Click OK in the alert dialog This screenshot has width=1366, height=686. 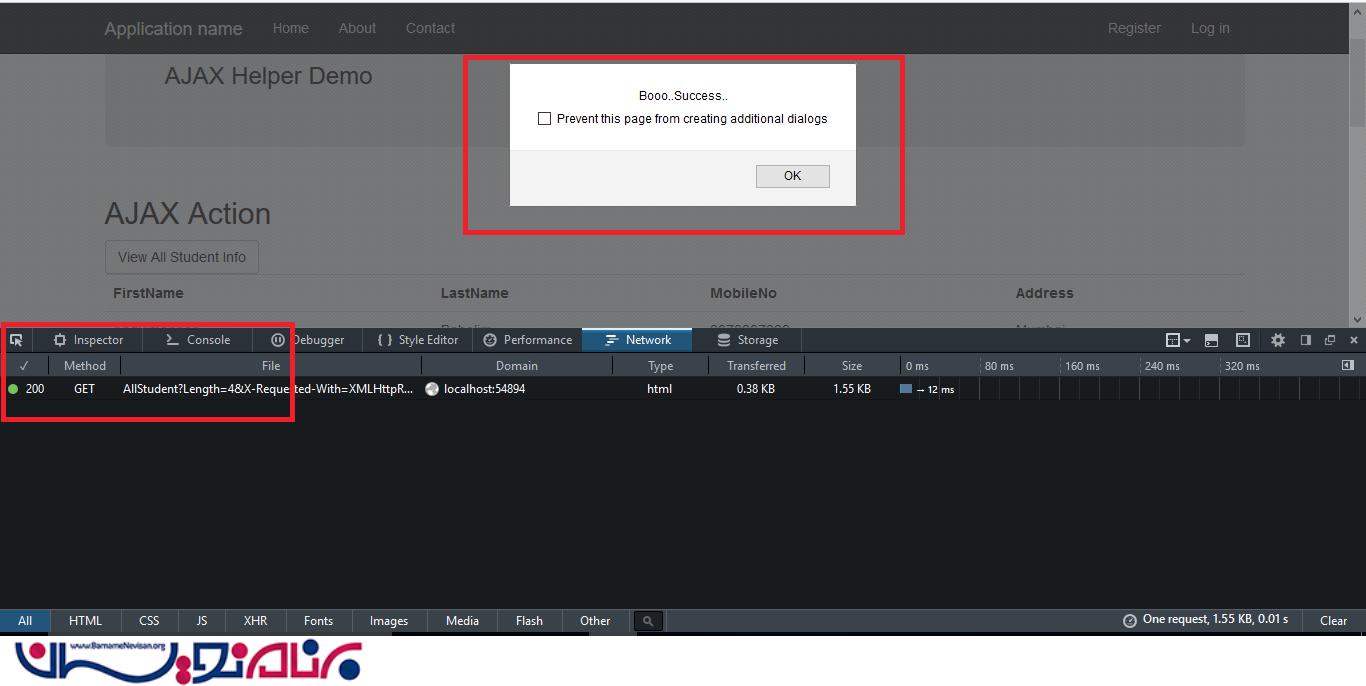pyautogui.click(x=793, y=176)
